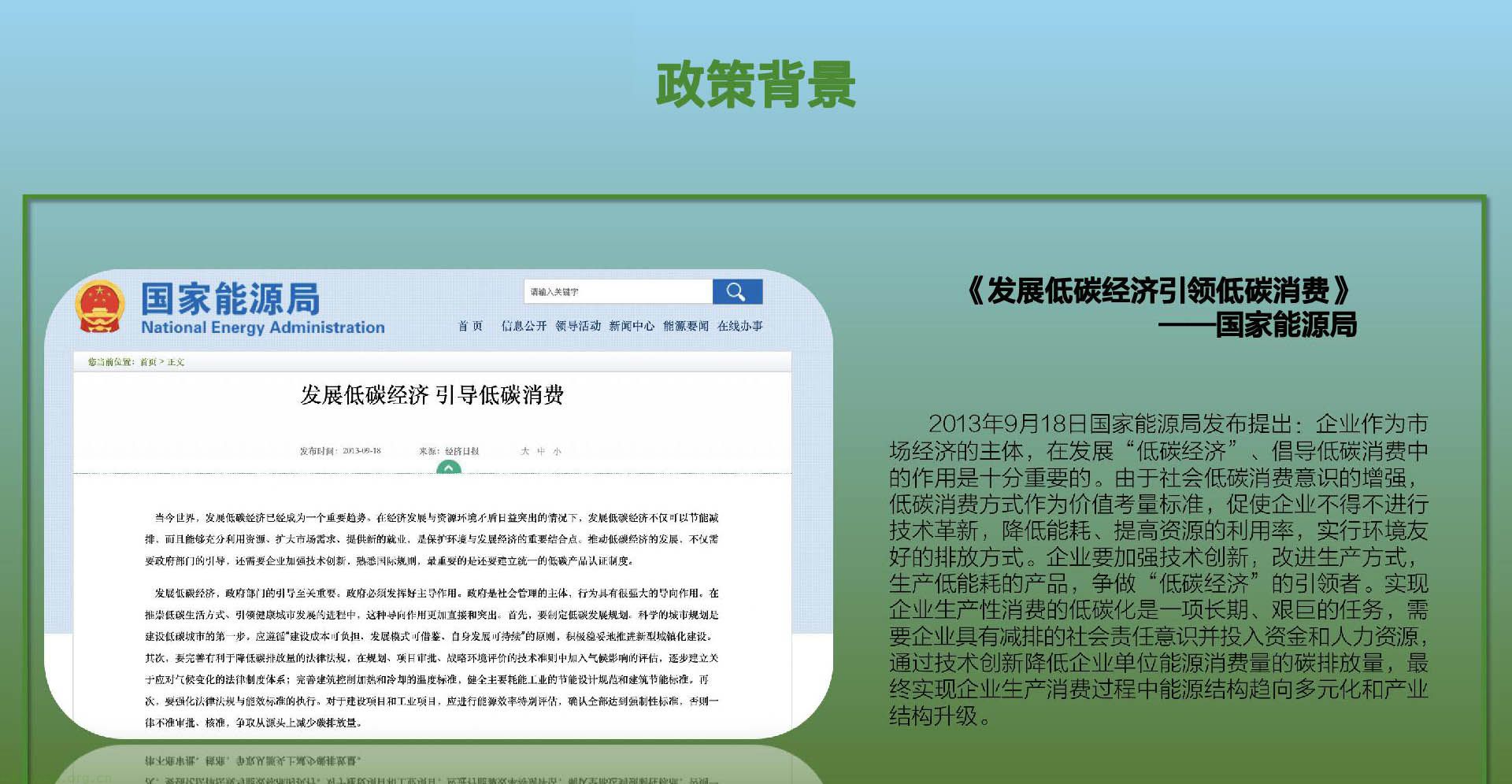Open the 新闻中心 navigation item
The width and height of the screenshot is (1512, 784).
632,326
